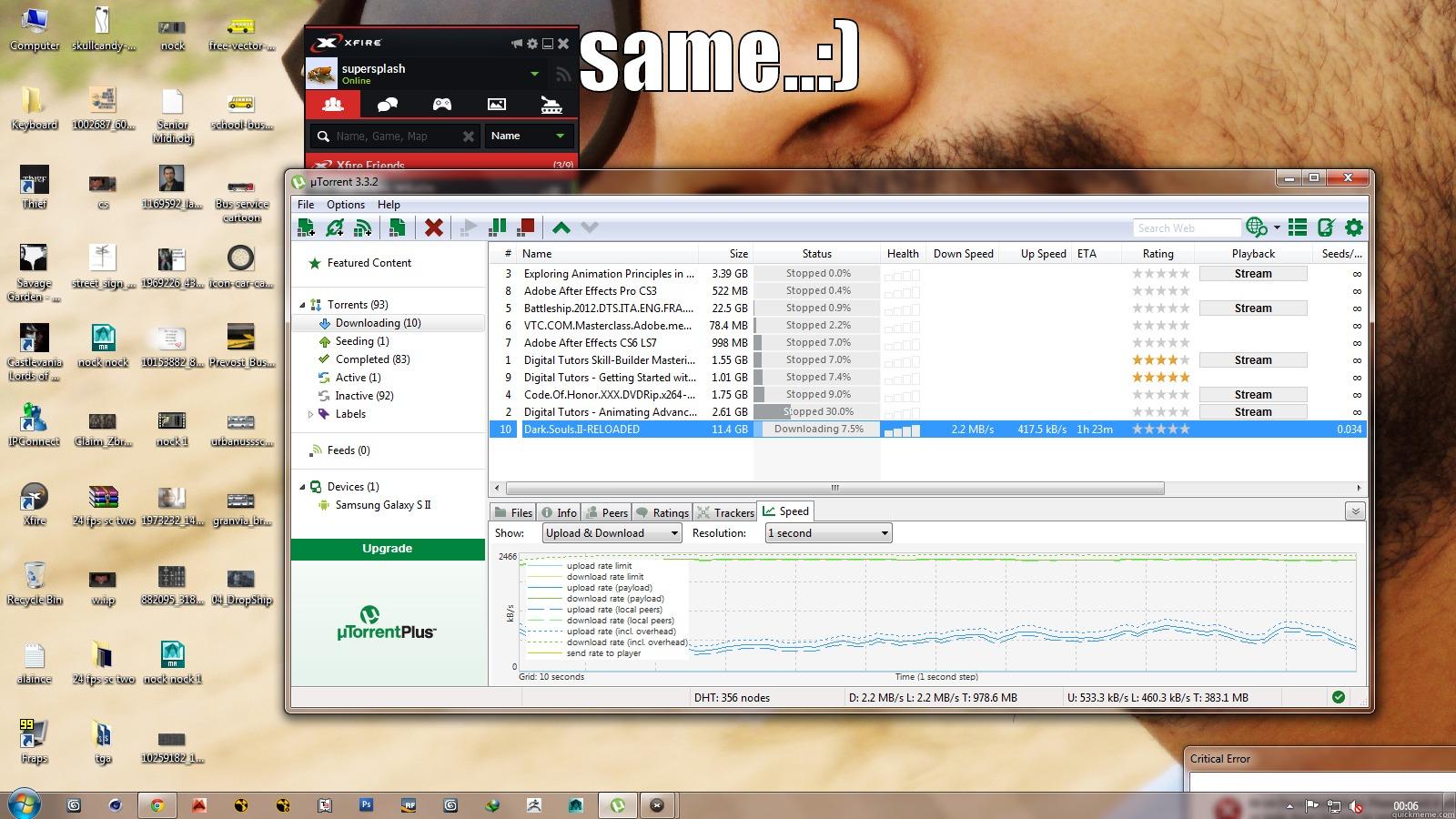Sort by the Down Speed column header
1456x819 pixels.
coord(963,254)
